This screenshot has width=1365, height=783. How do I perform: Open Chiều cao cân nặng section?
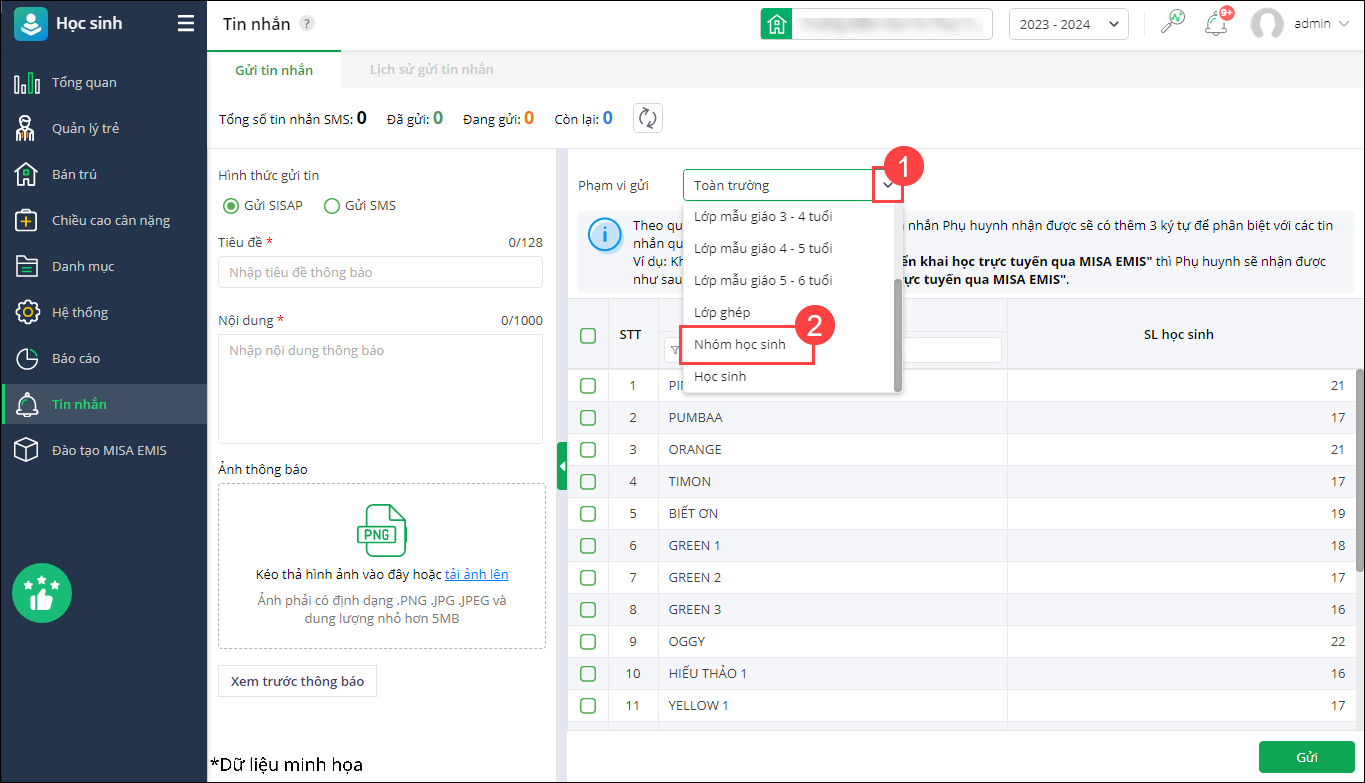(104, 220)
